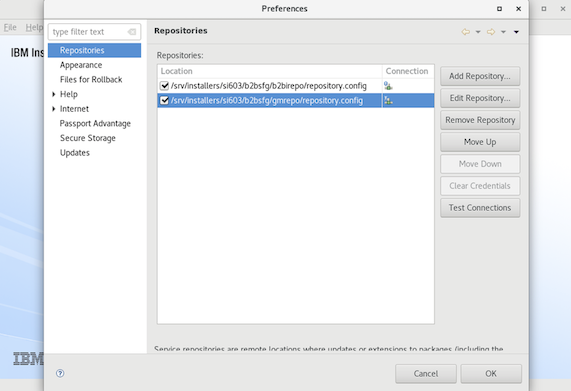Select the Internet preferences item
Image resolution: width=571 pixels, height=391 pixels.
pos(74,109)
